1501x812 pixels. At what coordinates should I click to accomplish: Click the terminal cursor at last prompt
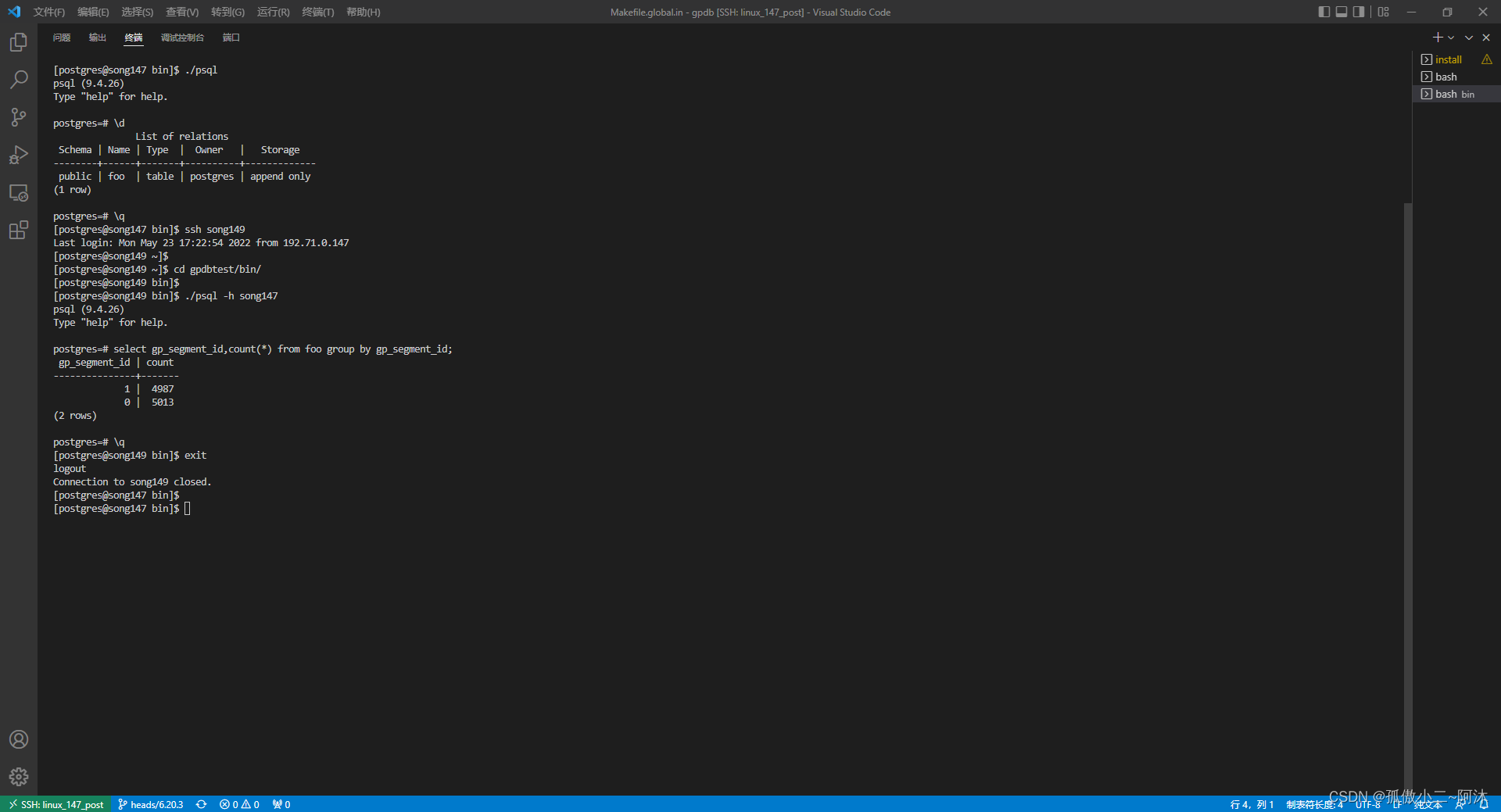click(x=187, y=509)
